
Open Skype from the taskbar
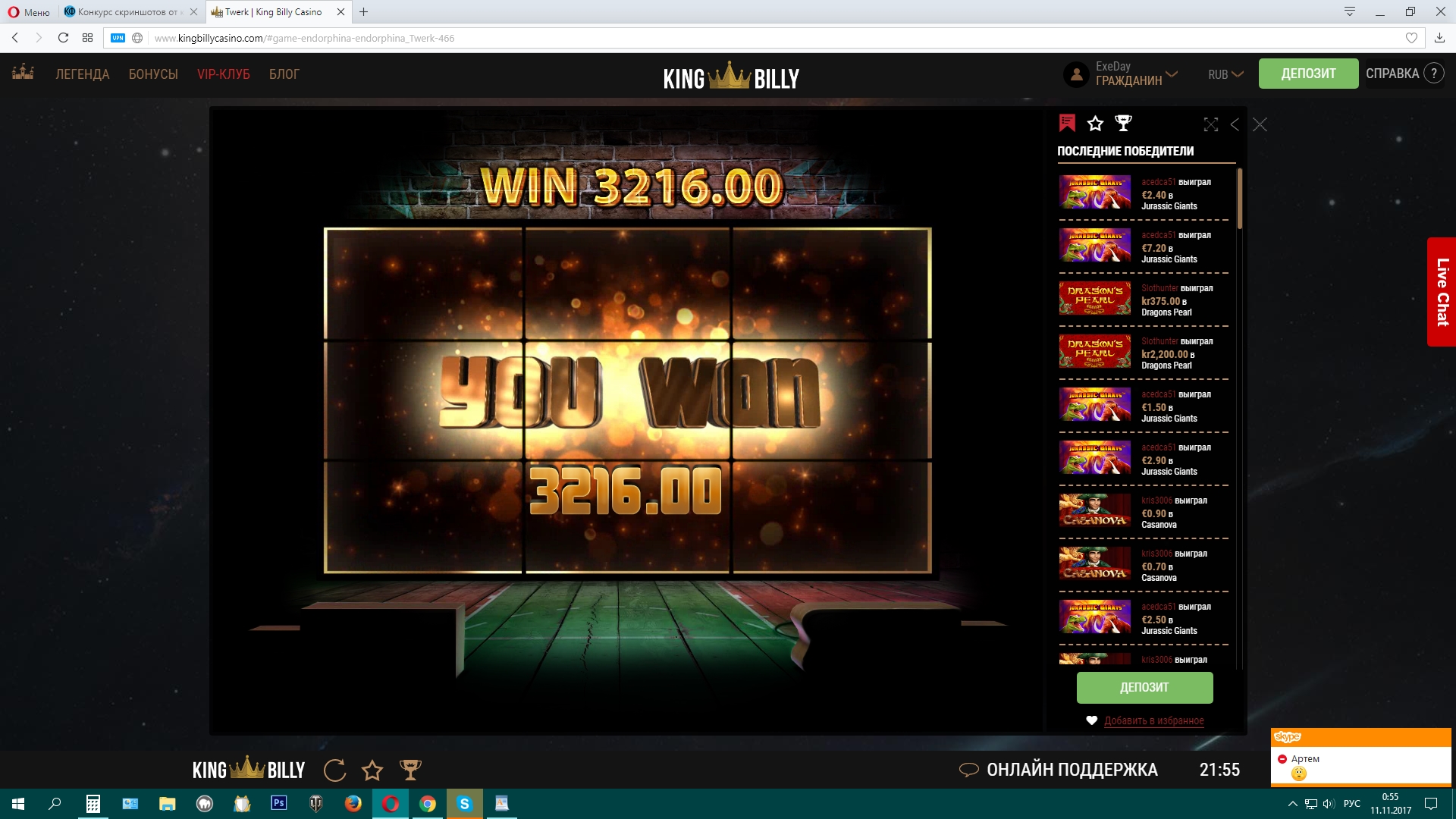466,804
